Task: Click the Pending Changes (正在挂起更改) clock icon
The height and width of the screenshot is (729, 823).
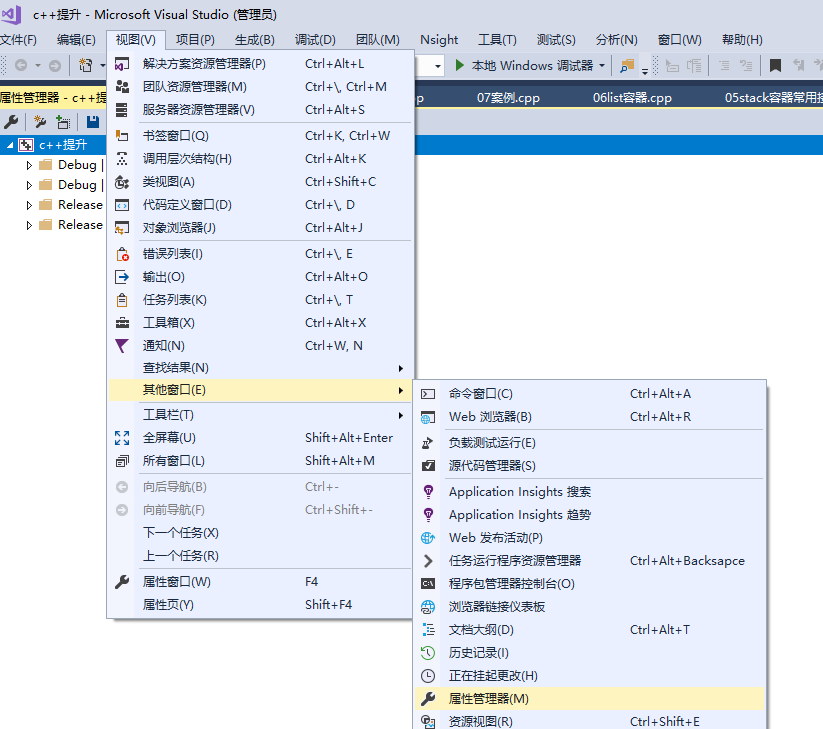Action: [x=428, y=676]
